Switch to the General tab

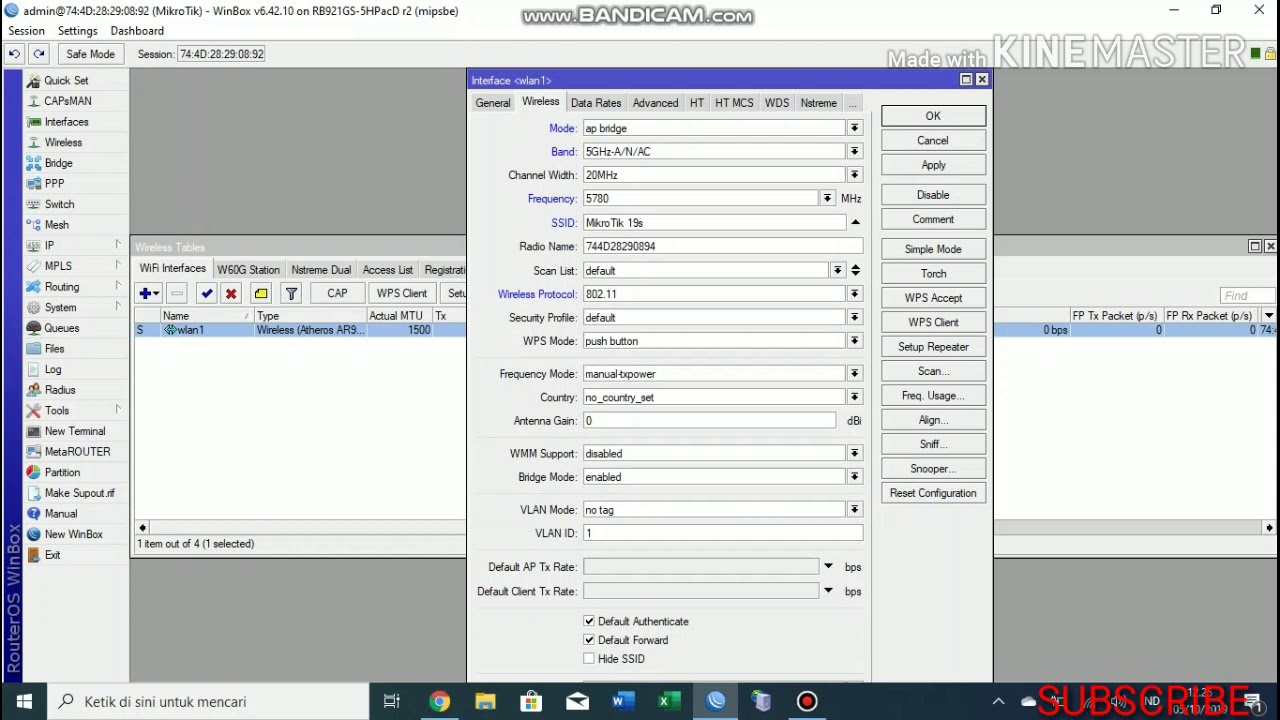[492, 103]
